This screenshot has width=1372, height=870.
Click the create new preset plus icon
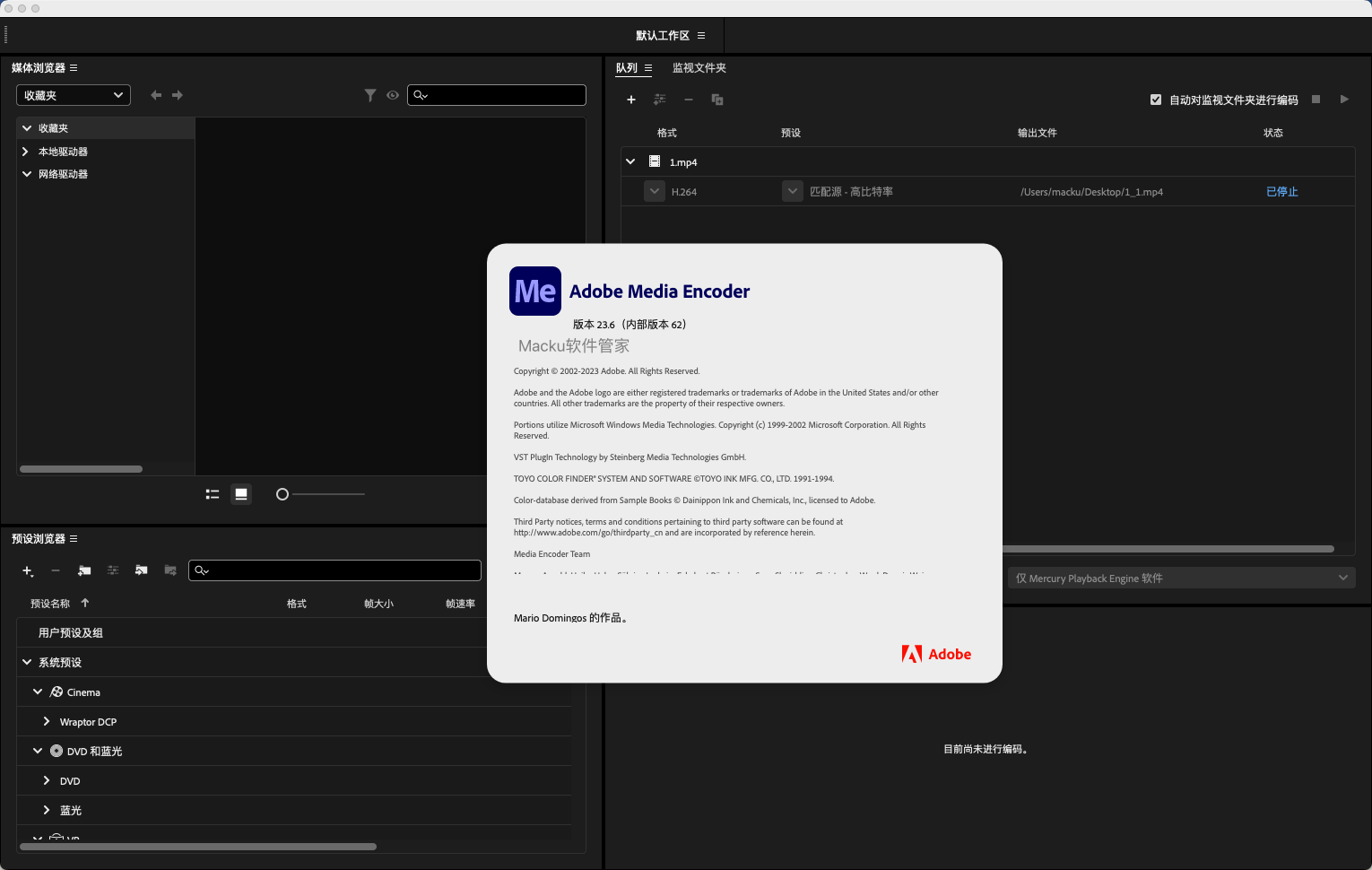click(28, 570)
